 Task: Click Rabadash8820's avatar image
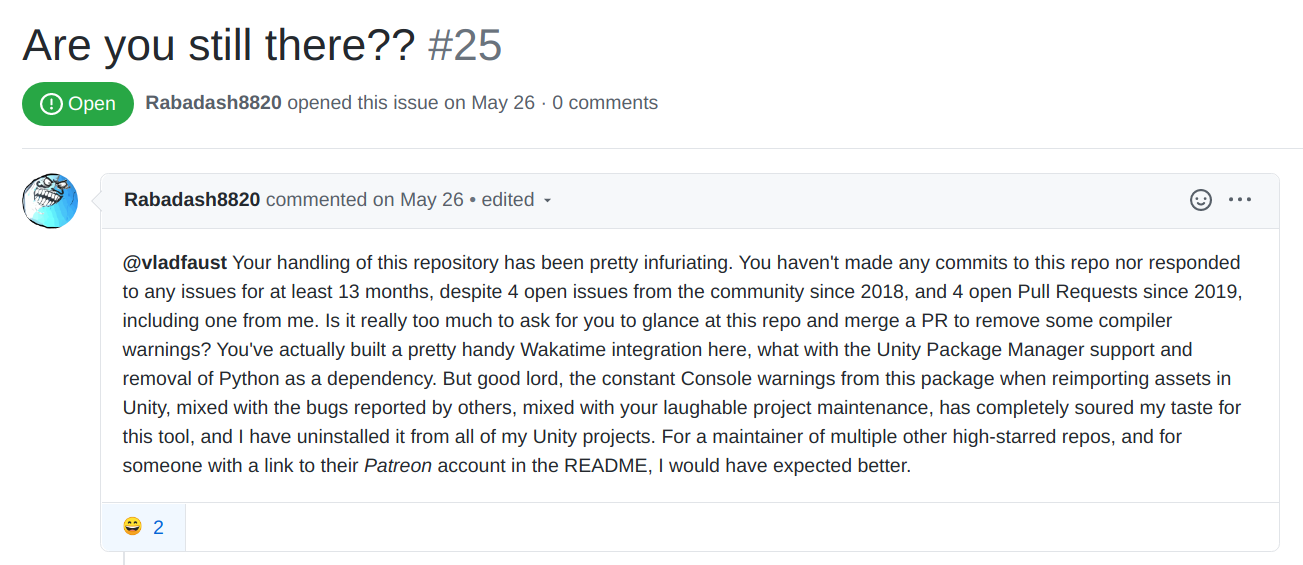coord(50,200)
